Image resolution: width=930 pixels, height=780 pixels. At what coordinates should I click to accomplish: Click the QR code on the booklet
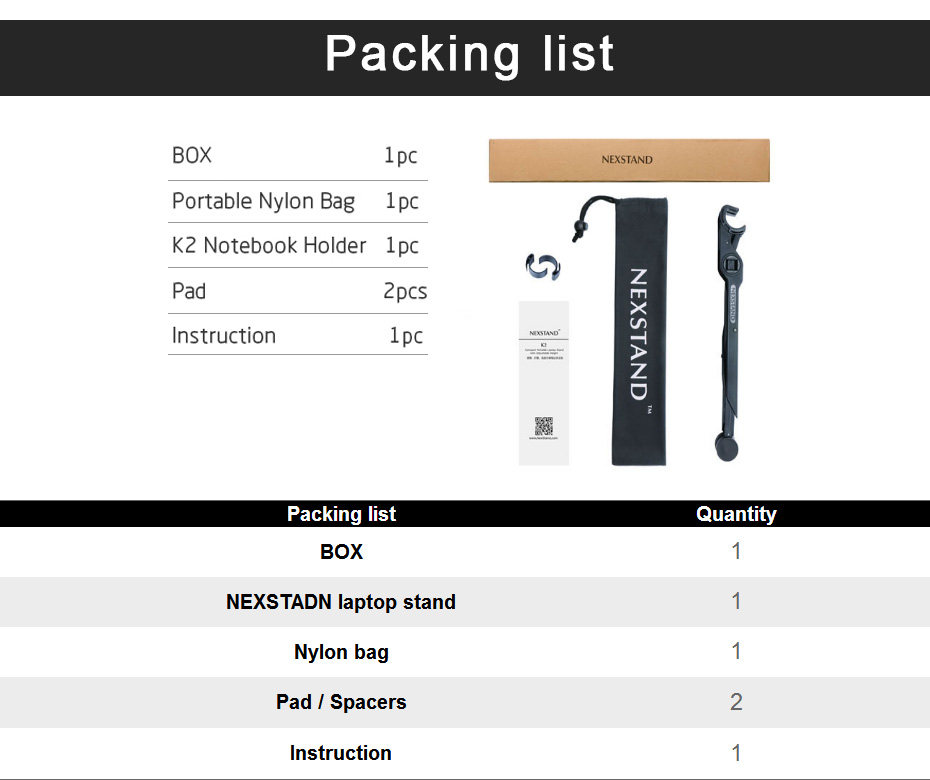pos(544,426)
